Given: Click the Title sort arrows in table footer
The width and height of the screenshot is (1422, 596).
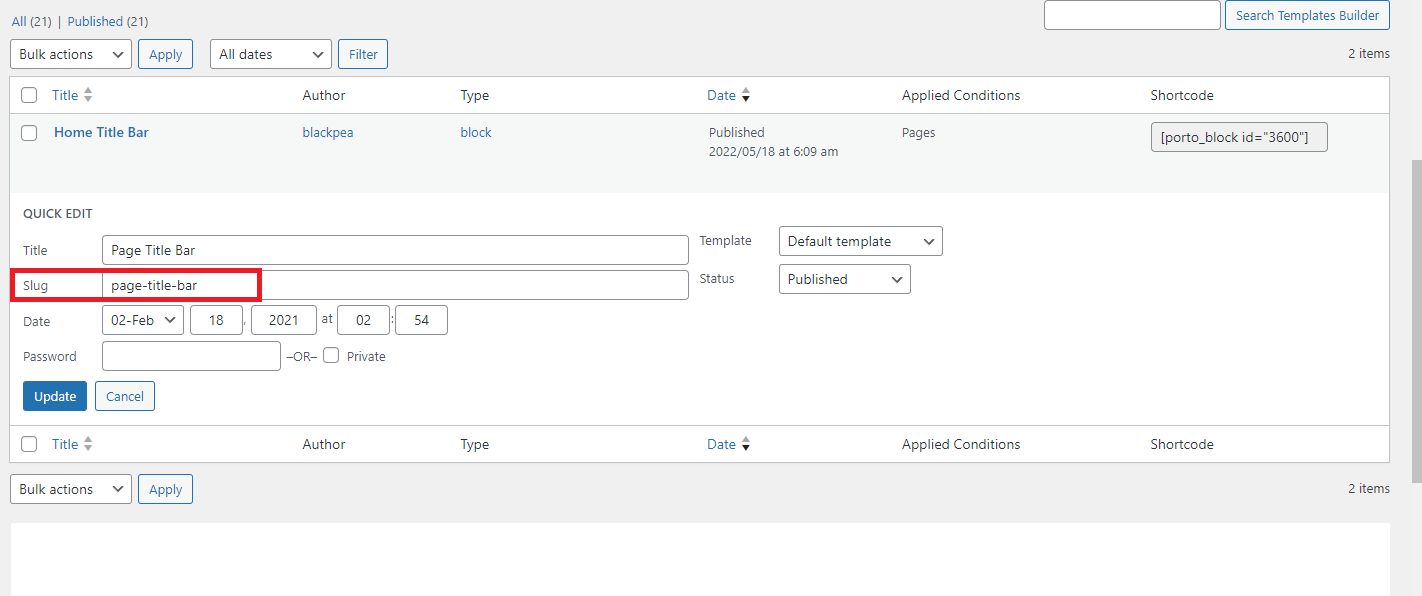Looking at the screenshot, I should tap(88, 444).
